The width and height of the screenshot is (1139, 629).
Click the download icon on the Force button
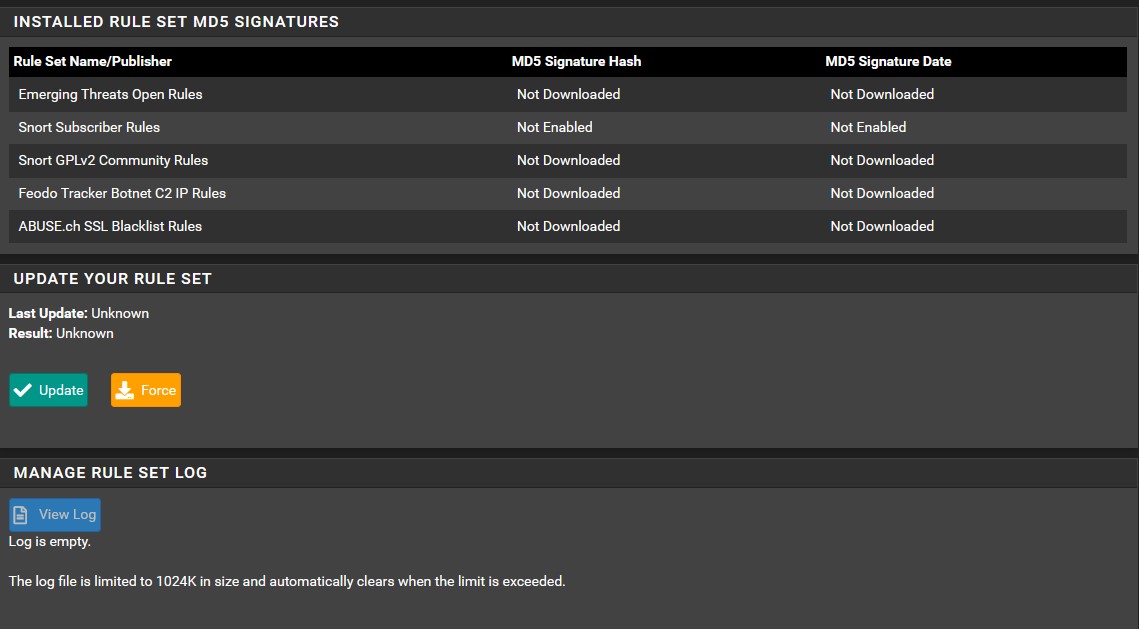pyautogui.click(x=125, y=390)
